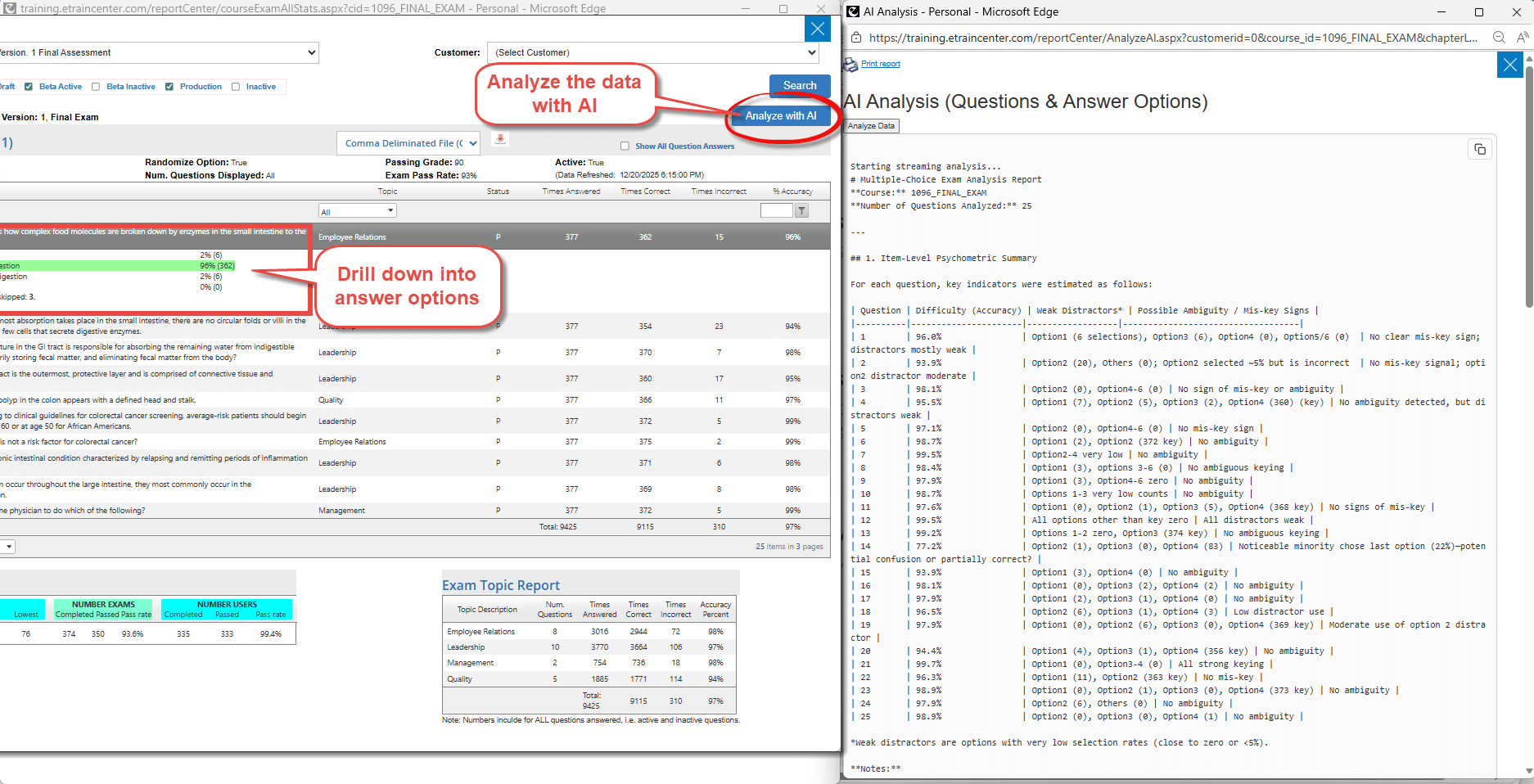The width and height of the screenshot is (1534, 784).
Task: Click the download export icon next to file format dropdown
Action: pos(499,138)
